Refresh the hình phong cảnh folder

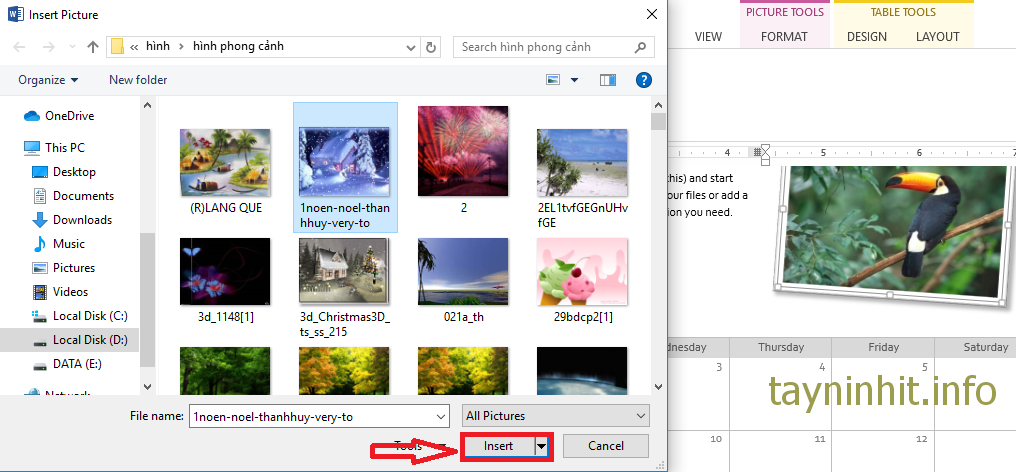[431, 47]
